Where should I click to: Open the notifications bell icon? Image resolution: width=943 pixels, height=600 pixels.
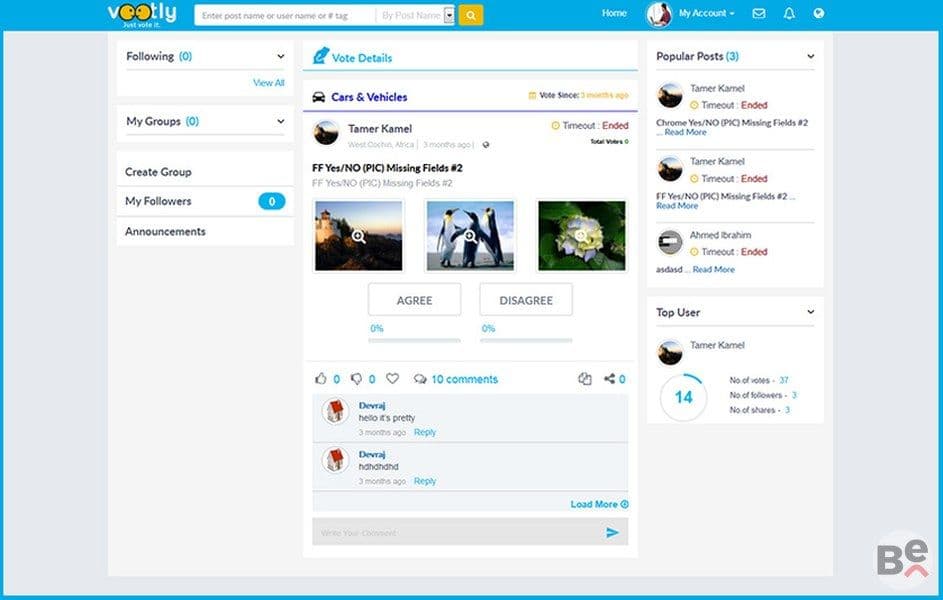789,13
